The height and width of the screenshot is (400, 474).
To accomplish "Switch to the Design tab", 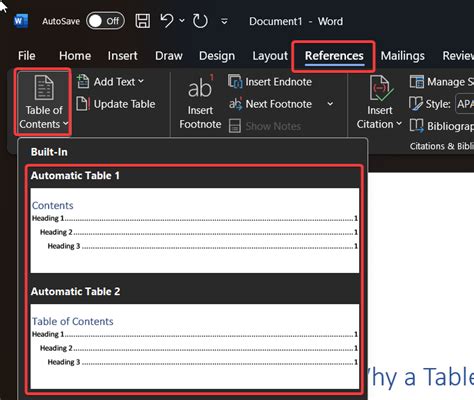I will (x=217, y=56).
